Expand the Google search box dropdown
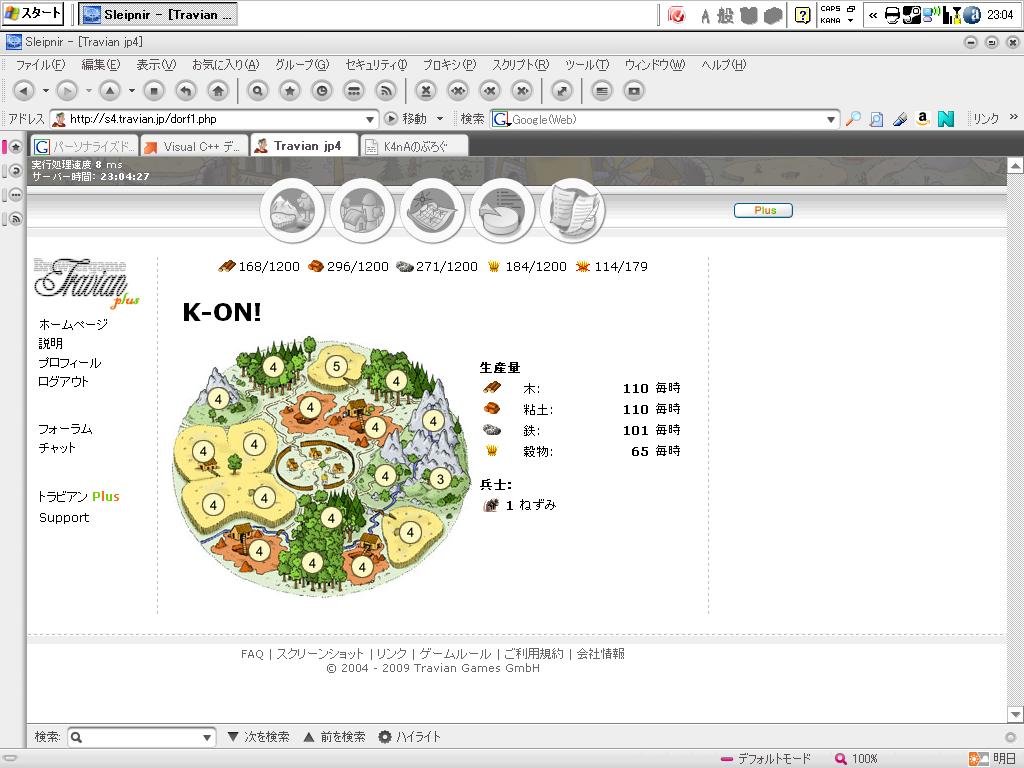Viewport: 1024px width, 768px height. pyautogui.click(x=831, y=120)
